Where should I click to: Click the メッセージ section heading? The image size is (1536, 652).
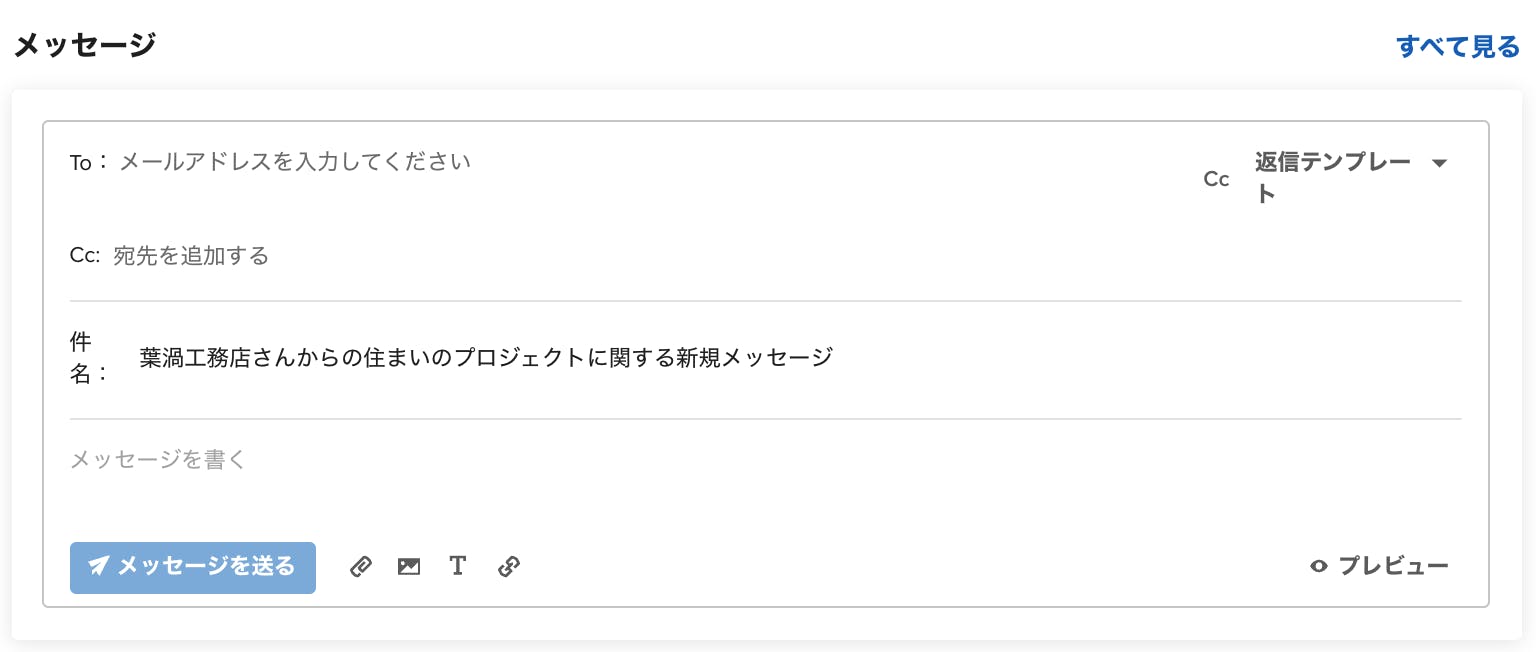85,44
